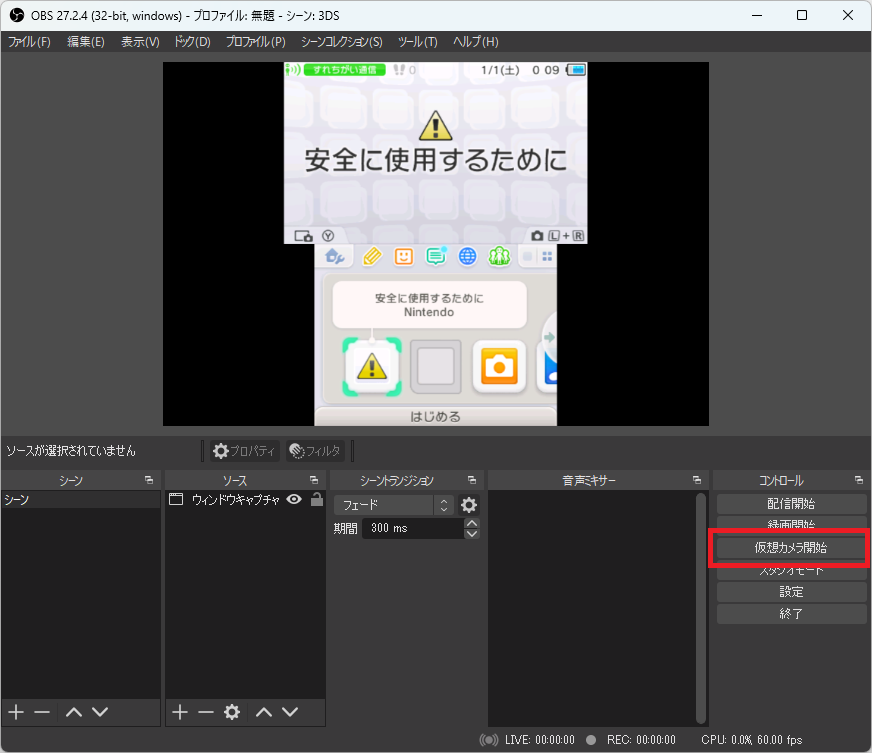Toggle visibility eye of ウィンドウキャプチャ
872x753 pixels.
tap(294, 499)
